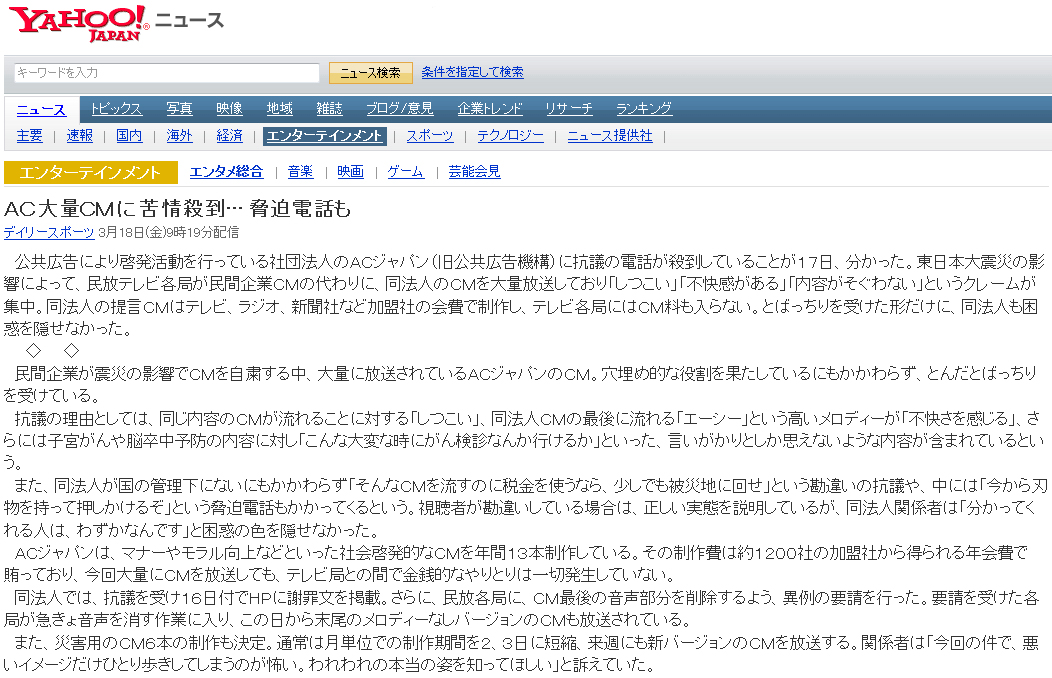1052x678 pixels.
Task: Open the 条件を指定して検索 link
Action: pyautogui.click(x=472, y=73)
